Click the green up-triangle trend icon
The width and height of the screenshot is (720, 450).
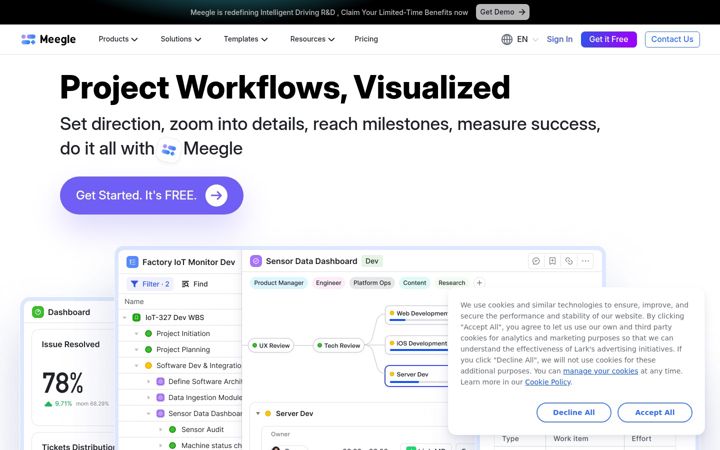click(x=48, y=404)
